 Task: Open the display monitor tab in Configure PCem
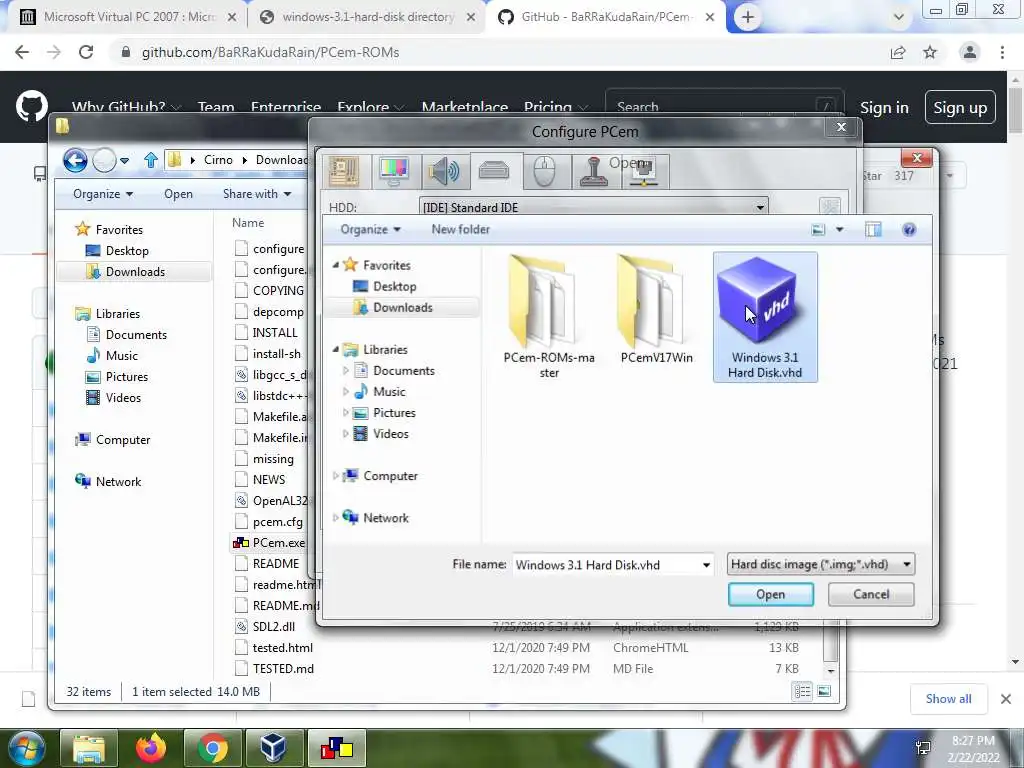coord(394,171)
